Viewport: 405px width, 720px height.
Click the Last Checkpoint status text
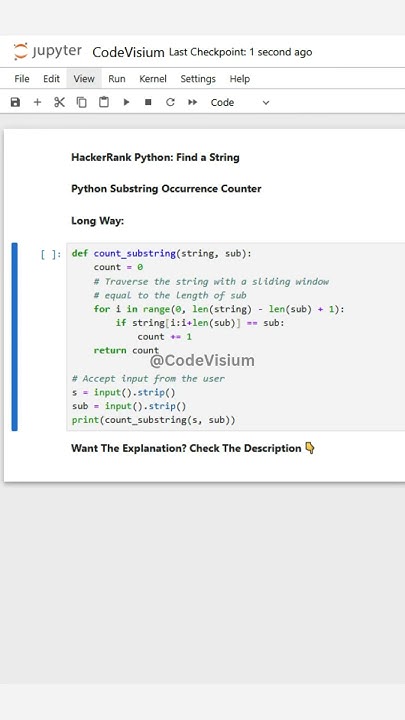241,52
